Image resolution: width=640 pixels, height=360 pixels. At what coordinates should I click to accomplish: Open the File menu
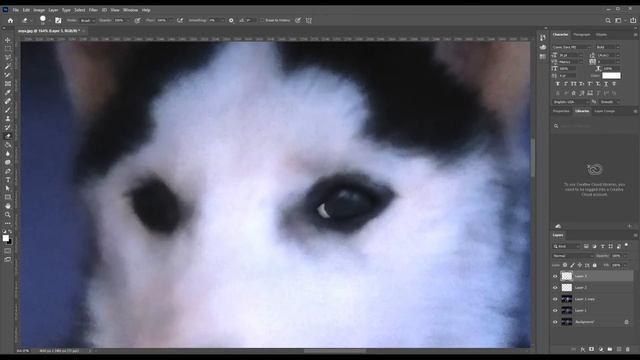pos(16,10)
